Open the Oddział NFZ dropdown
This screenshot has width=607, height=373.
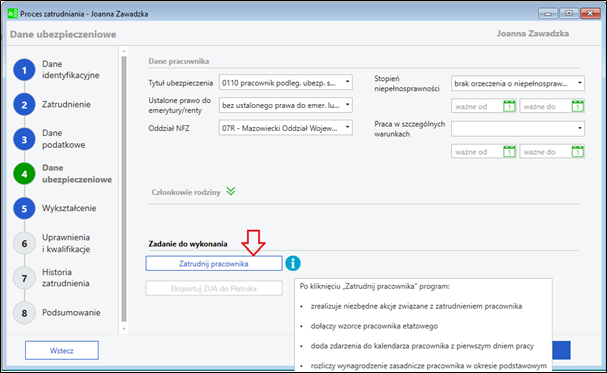pyautogui.click(x=286, y=128)
